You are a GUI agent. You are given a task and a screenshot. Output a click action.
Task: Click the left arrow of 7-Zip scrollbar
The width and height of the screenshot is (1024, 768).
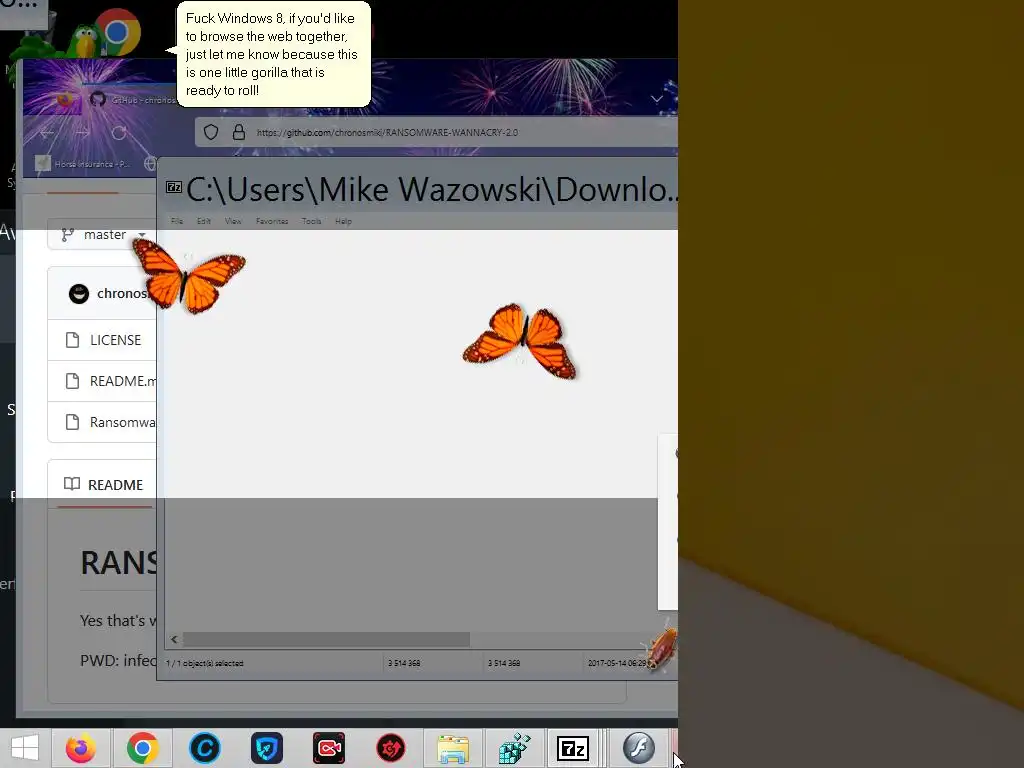(174, 639)
